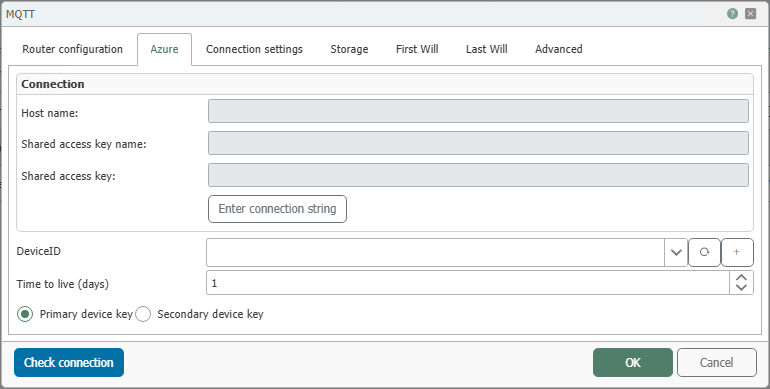
Task: Click the Time to live days field
Action: pyautogui.click(x=468, y=283)
